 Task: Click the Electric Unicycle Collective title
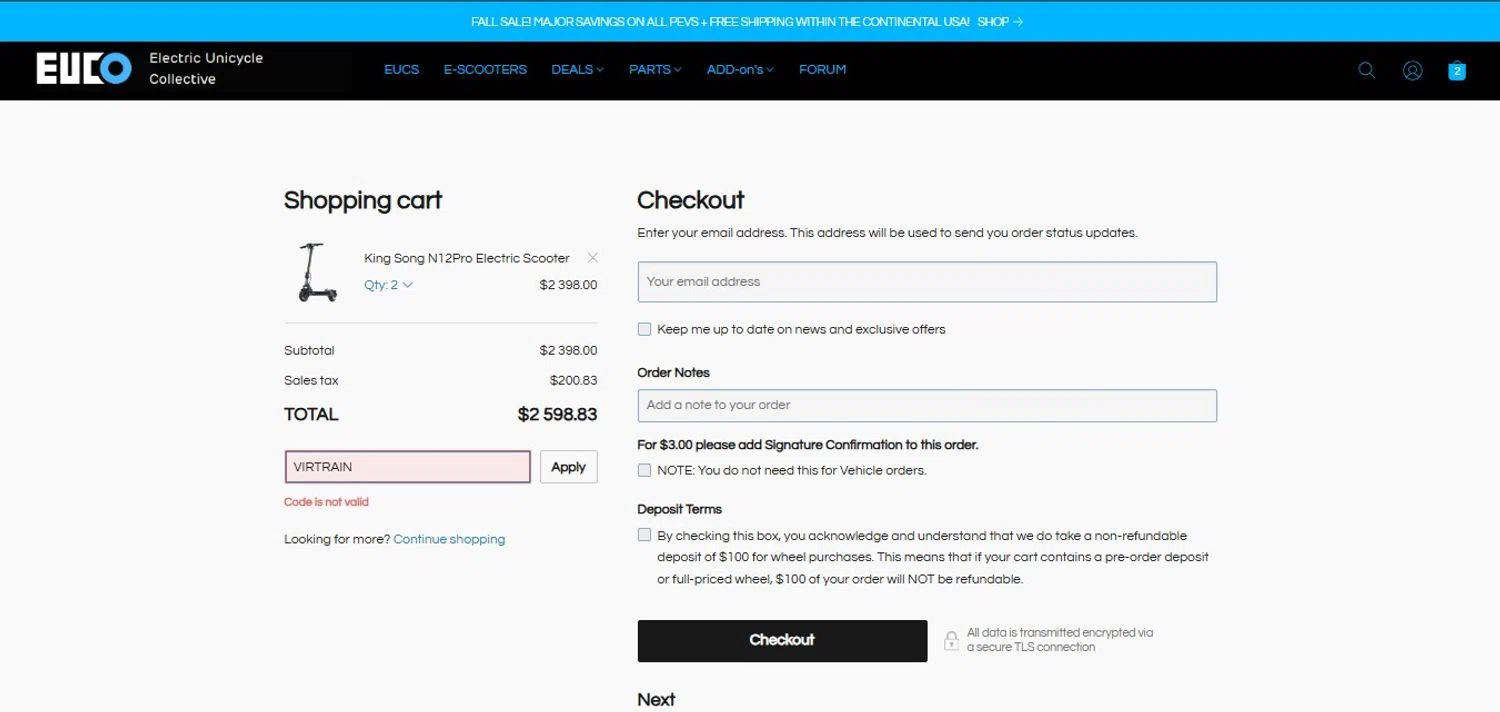[x=206, y=68]
